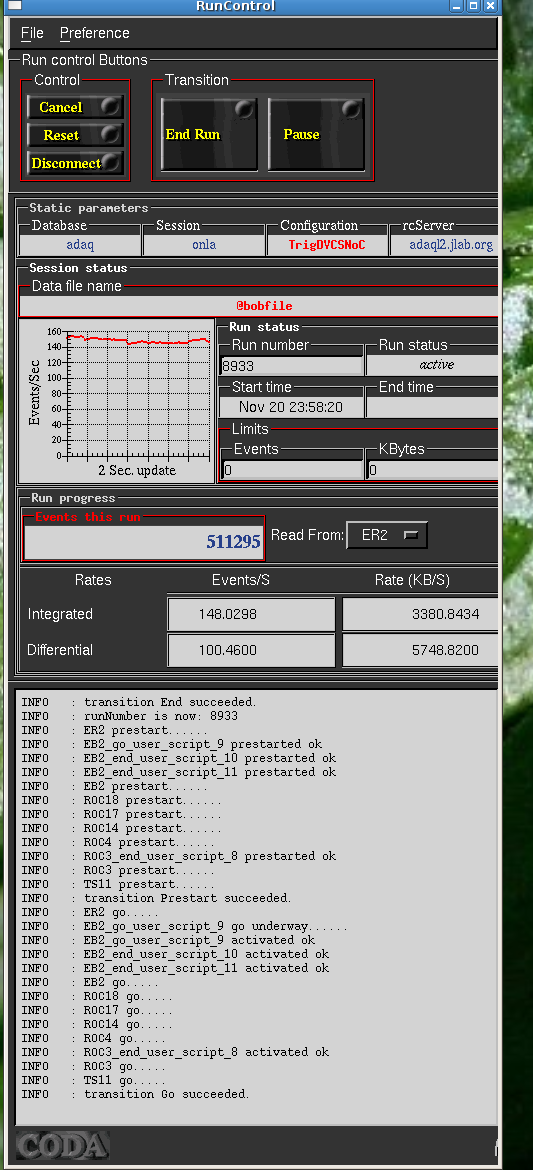Click the adaq database field
The height and width of the screenshot is (1171, 533).
tap(81, 244)
